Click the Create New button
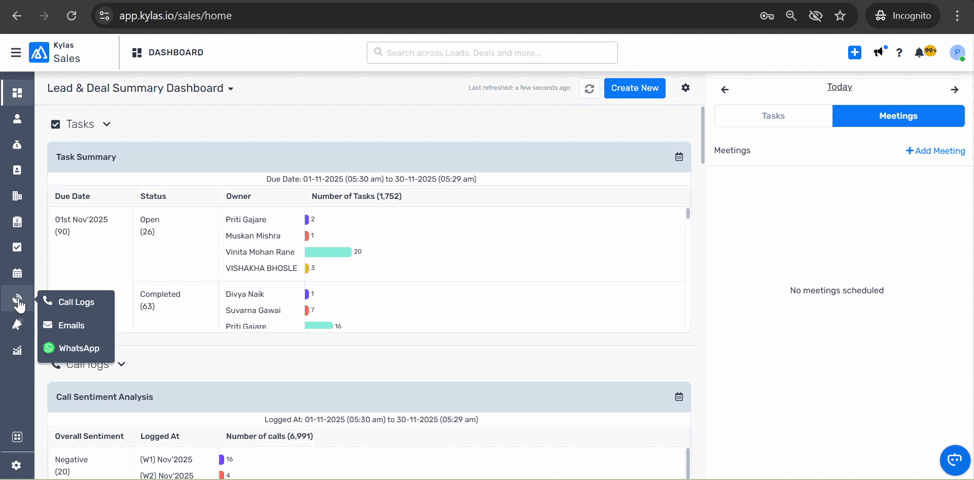 634,88
